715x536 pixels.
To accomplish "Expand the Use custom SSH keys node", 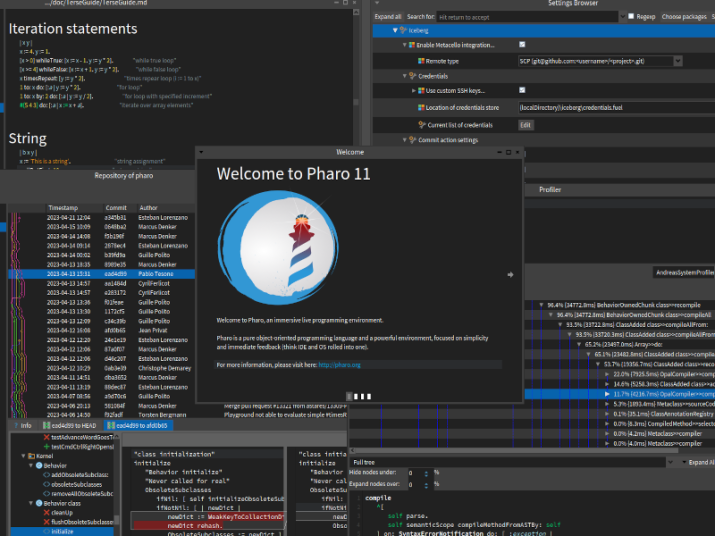I will 414,91.
